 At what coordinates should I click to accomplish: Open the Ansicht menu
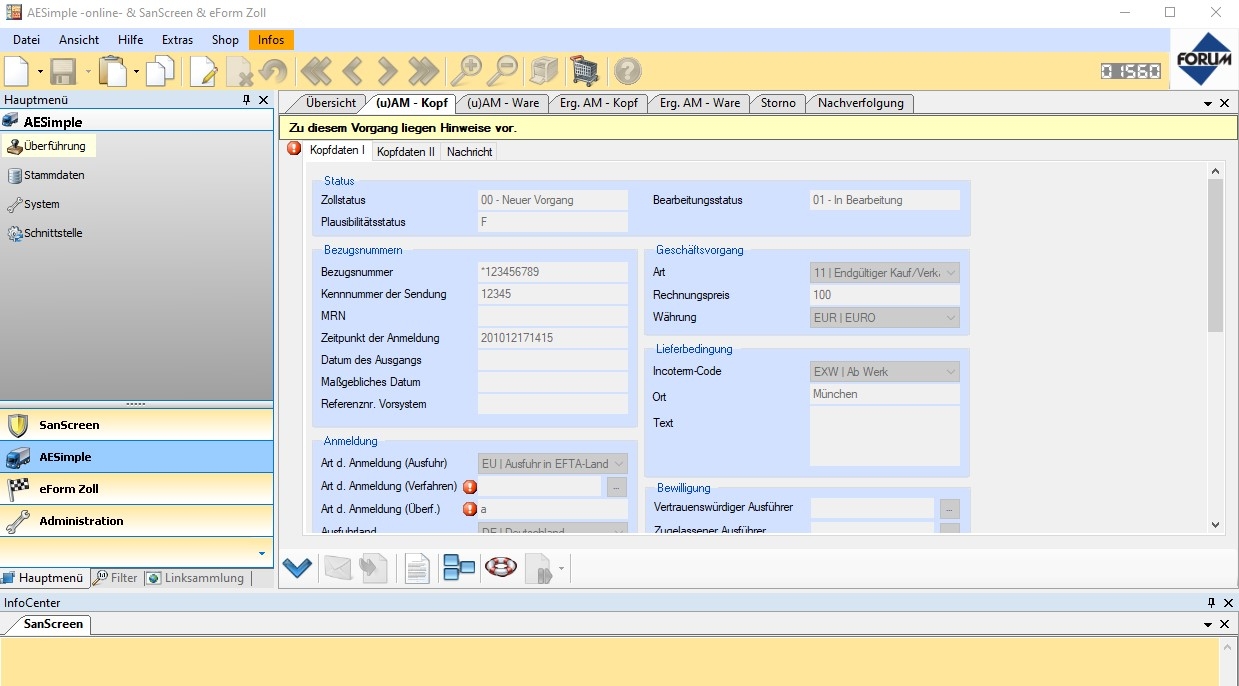click(x=79, y=40)
